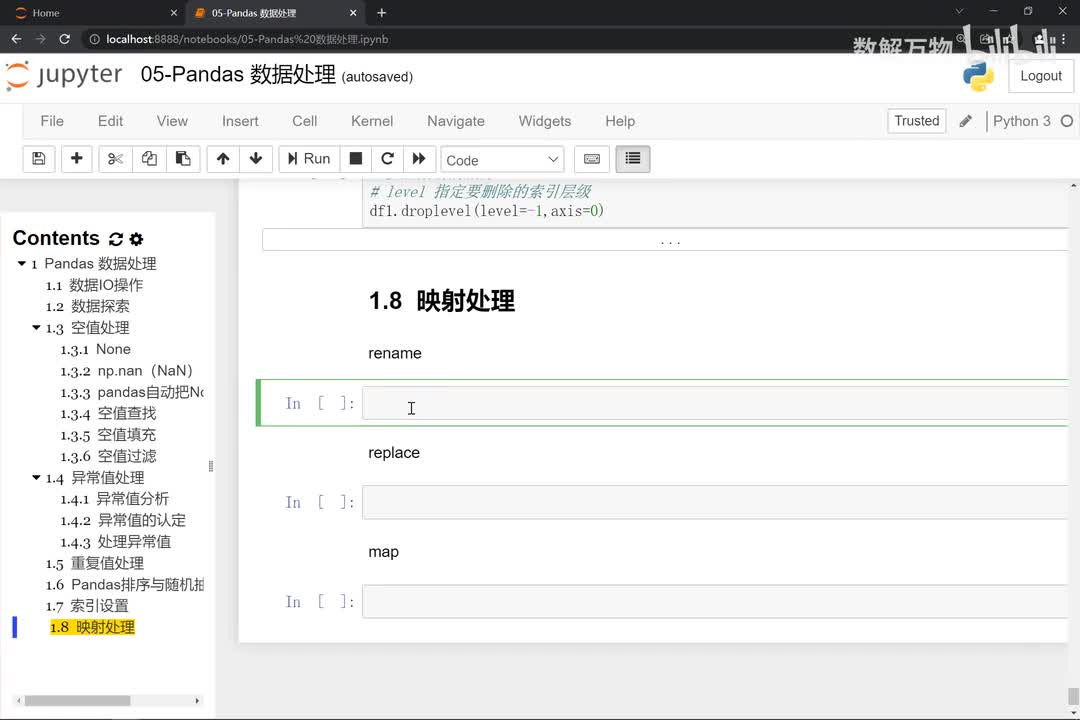Refresh the Contents table icon

(x=116, y=239)
